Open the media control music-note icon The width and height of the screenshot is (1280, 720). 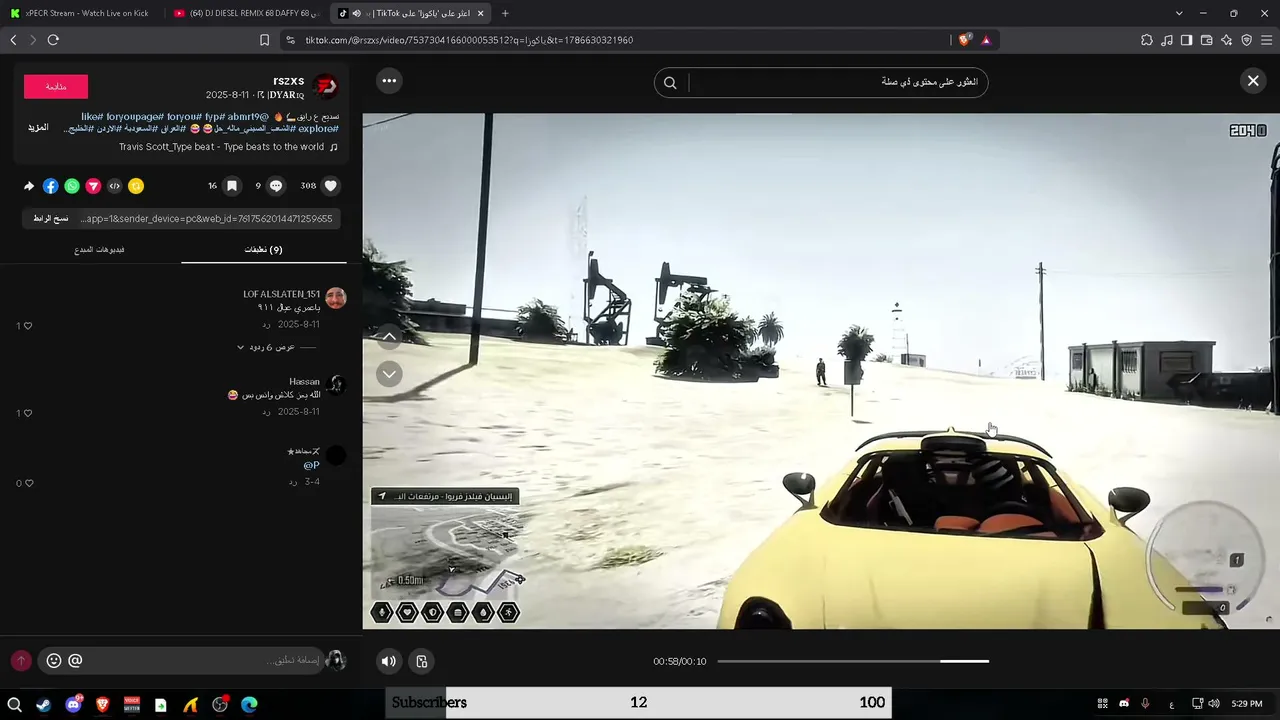[1167, 40]
